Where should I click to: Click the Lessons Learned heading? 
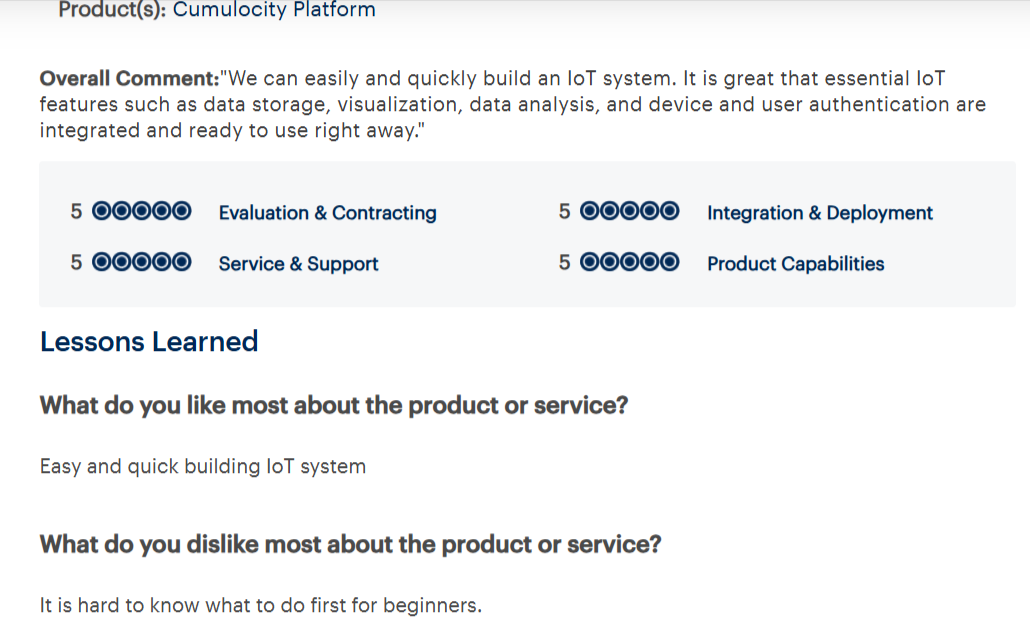149,341
